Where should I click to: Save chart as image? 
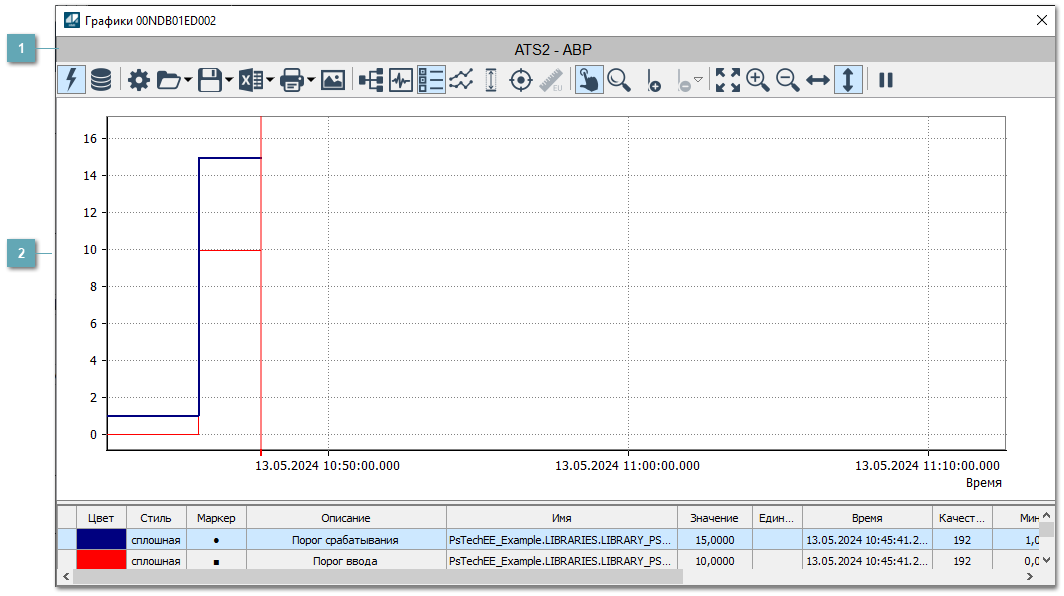click(333, 80)
